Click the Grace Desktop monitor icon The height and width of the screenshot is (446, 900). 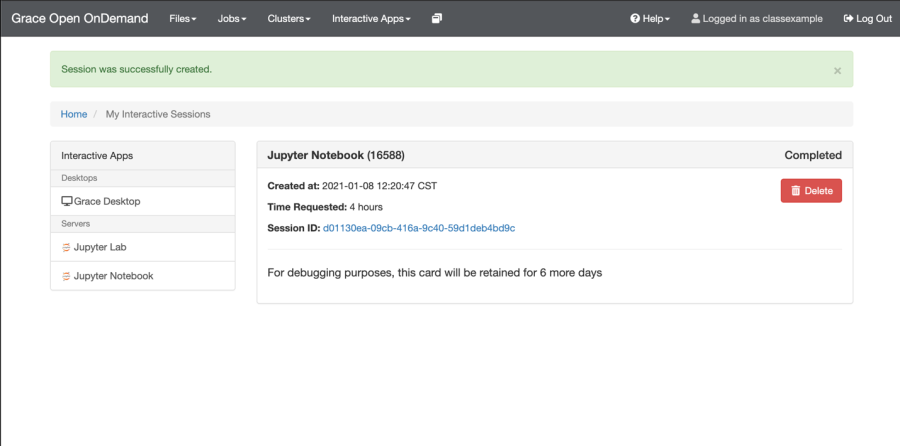(x=67, y=201)
